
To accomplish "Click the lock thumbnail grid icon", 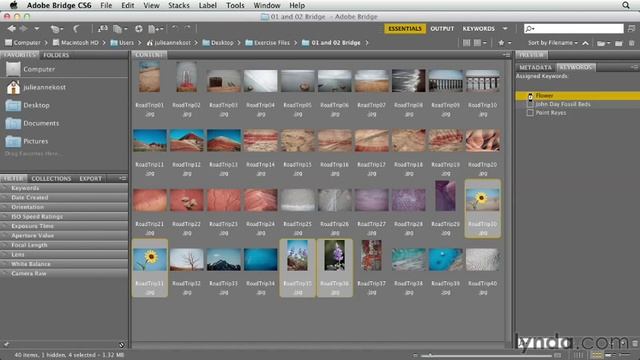I will (x=578, y=355).
